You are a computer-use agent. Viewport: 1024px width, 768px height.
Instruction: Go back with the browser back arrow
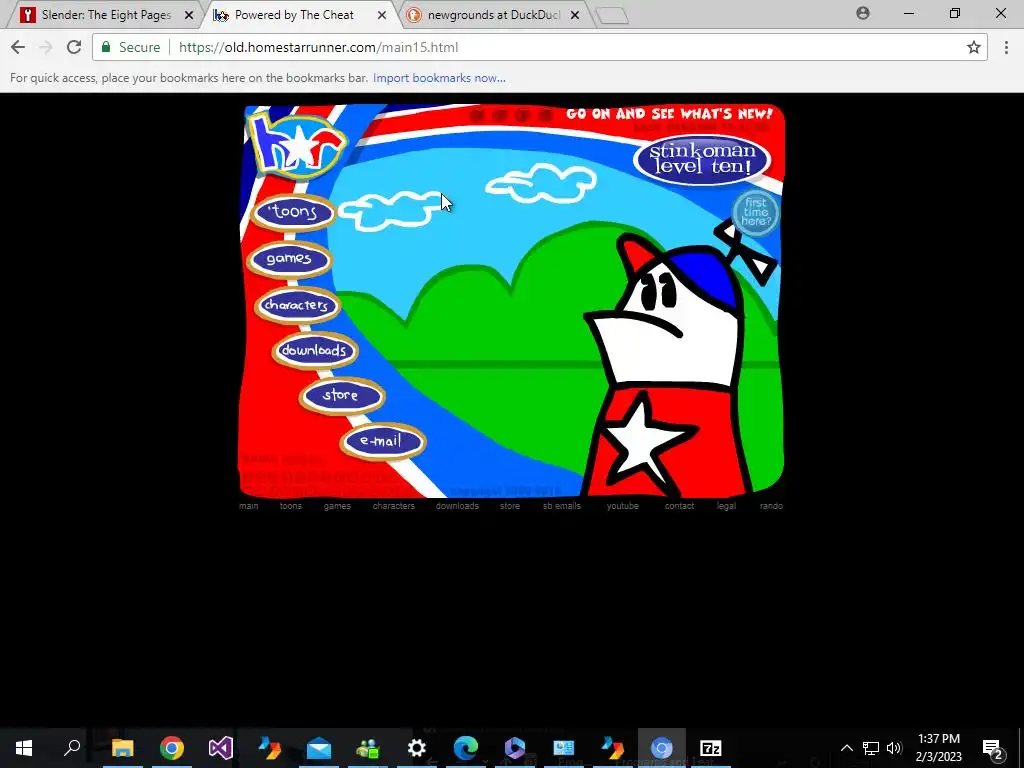click(18, 47)
